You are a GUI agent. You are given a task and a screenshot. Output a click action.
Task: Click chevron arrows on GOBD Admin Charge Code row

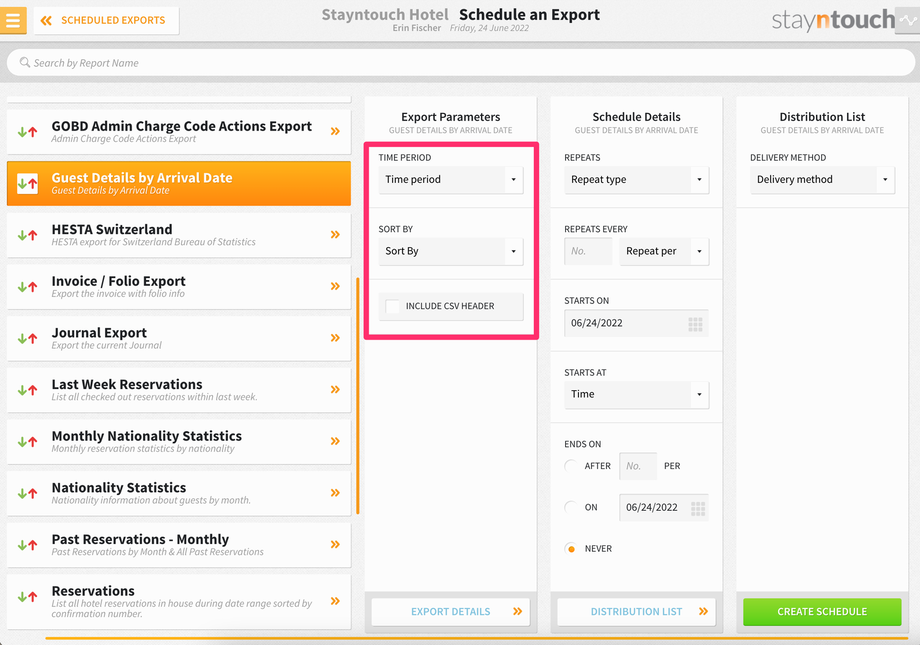point(335,131)
